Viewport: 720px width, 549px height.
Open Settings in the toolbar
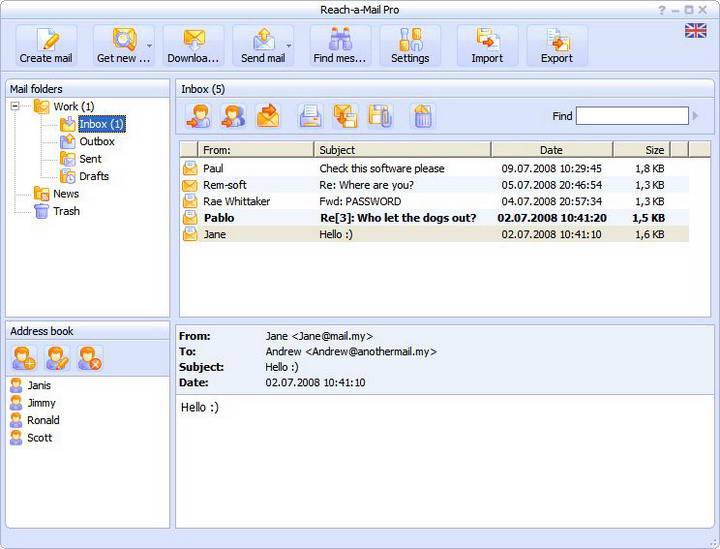(x=410, y=45)
